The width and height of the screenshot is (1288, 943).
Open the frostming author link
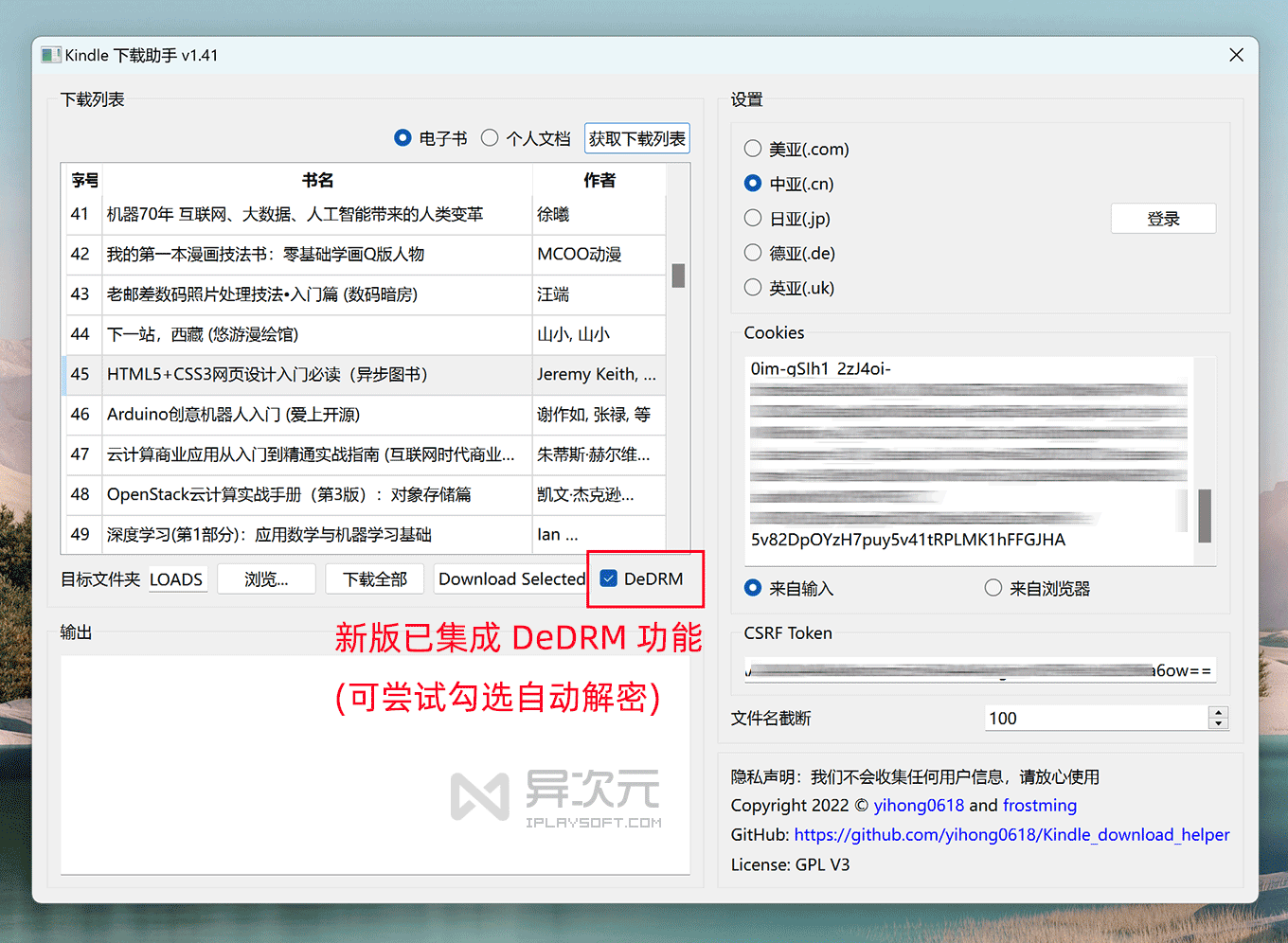tap(1040, 805)
